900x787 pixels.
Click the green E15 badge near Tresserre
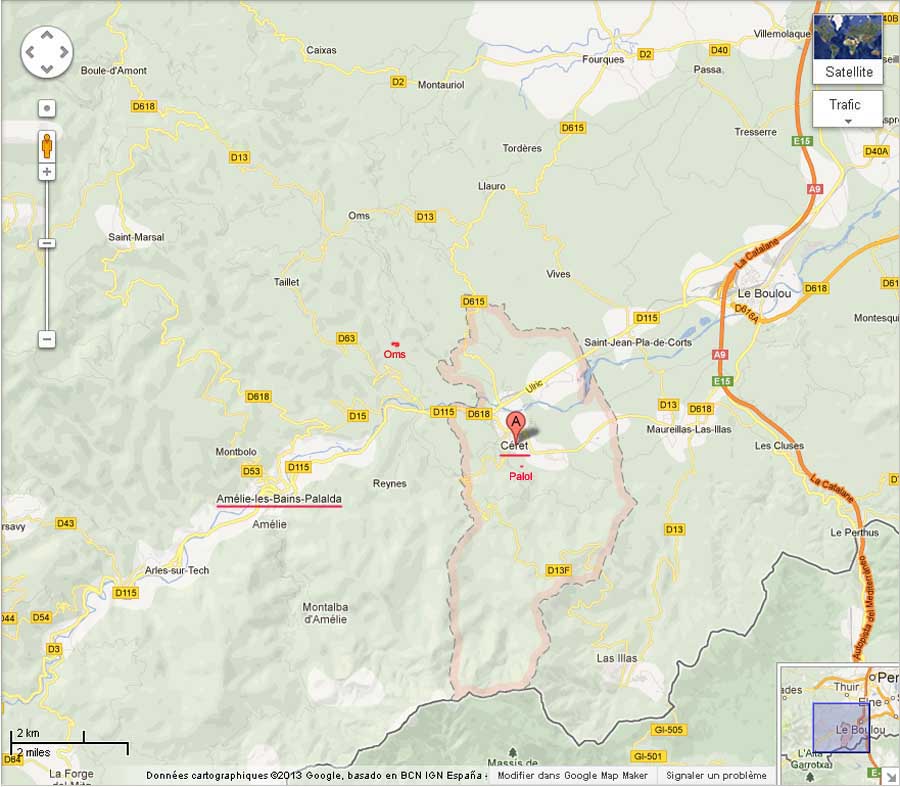point(801,141)
